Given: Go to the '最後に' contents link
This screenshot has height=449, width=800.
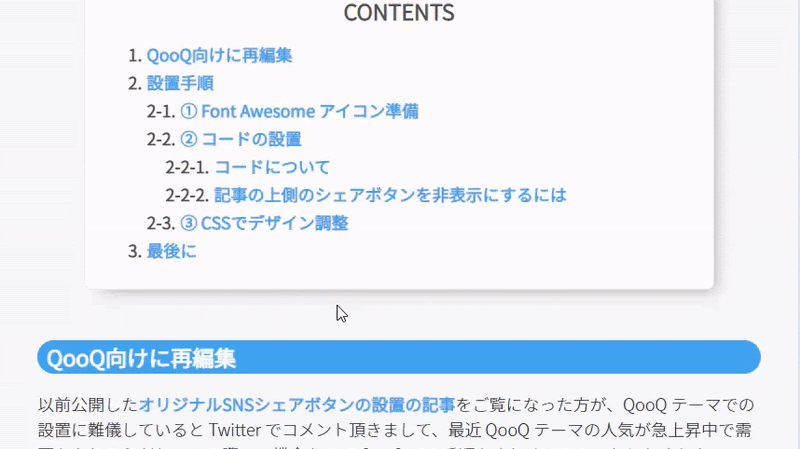Looking at the screenshot, I should pos(171,251).
